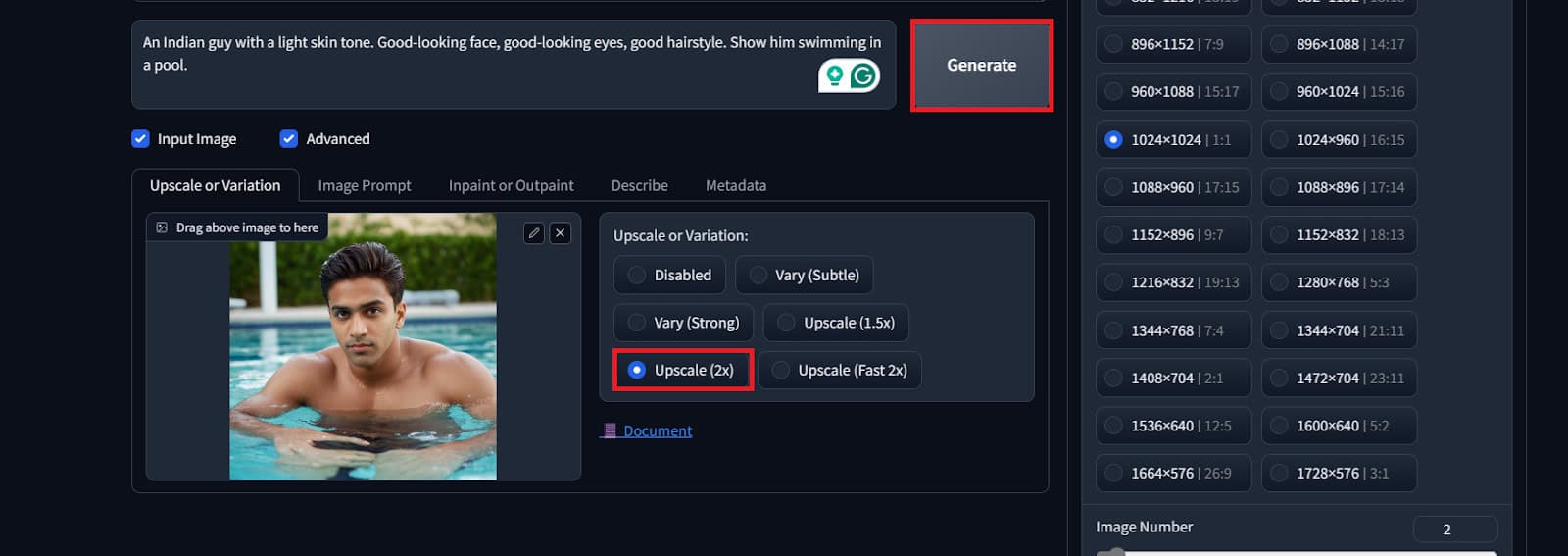The image size is (1568, 556).
Task: Click the Image Number value field
Action: point(1454,530)
